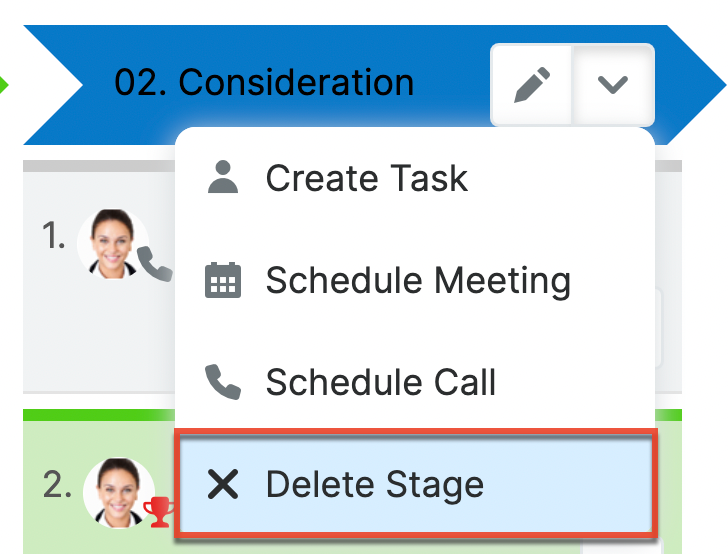The height and width of the screenshot is (554, 728).
Task: Click the phone icon beside Schedule Call
Action: [x=221, y=382]
